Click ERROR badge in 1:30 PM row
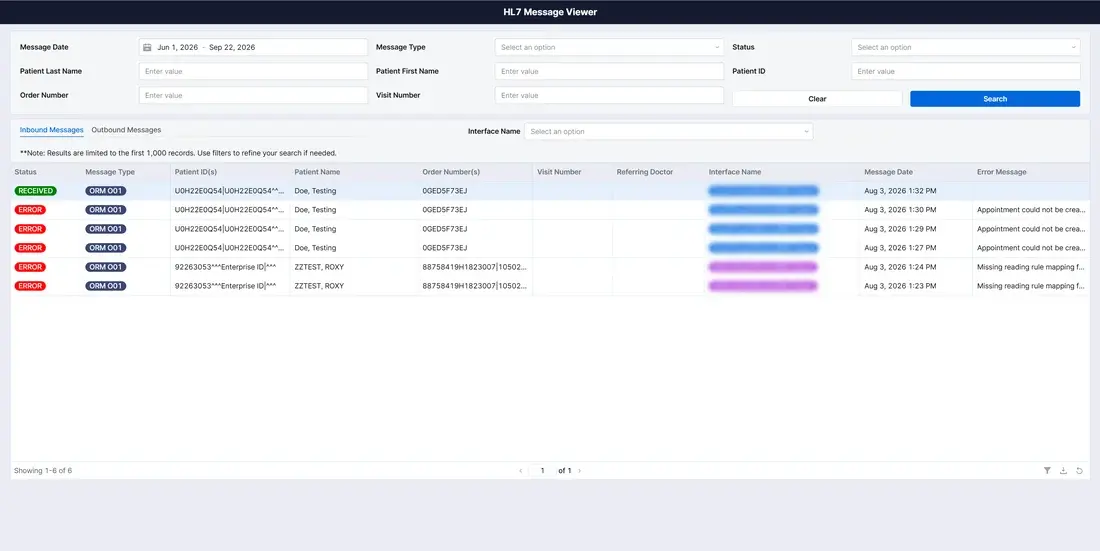This screenshot has height=551, width=1100. 30,210
